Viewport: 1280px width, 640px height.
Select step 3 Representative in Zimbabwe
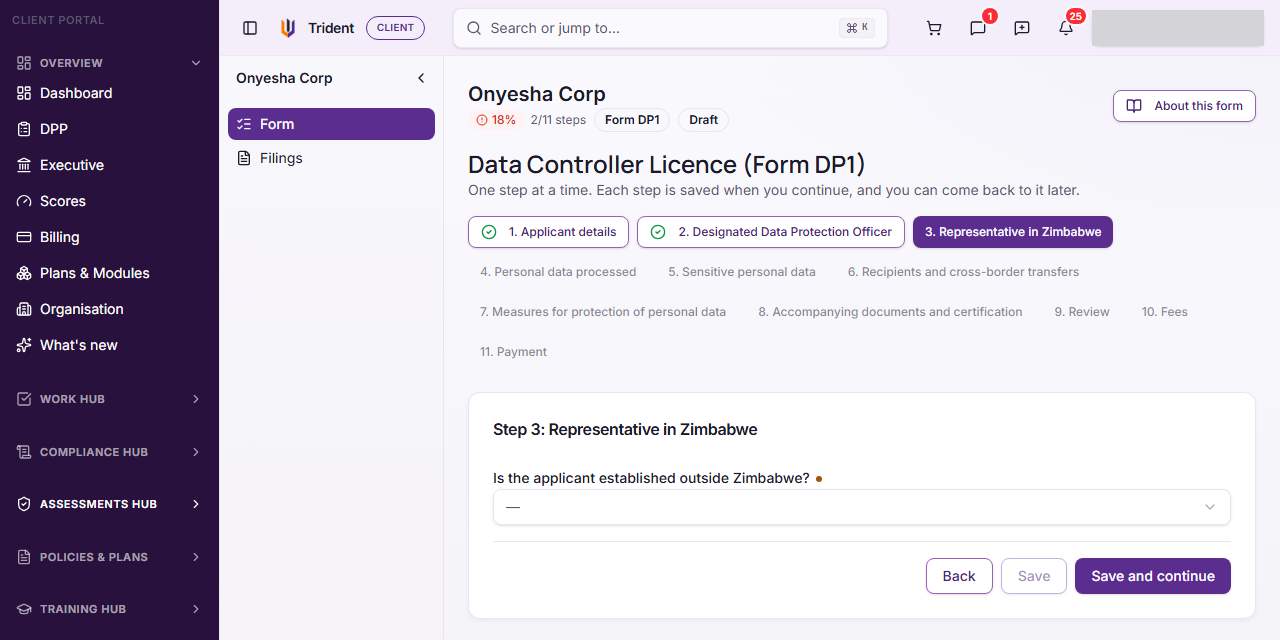point(1013,232)
